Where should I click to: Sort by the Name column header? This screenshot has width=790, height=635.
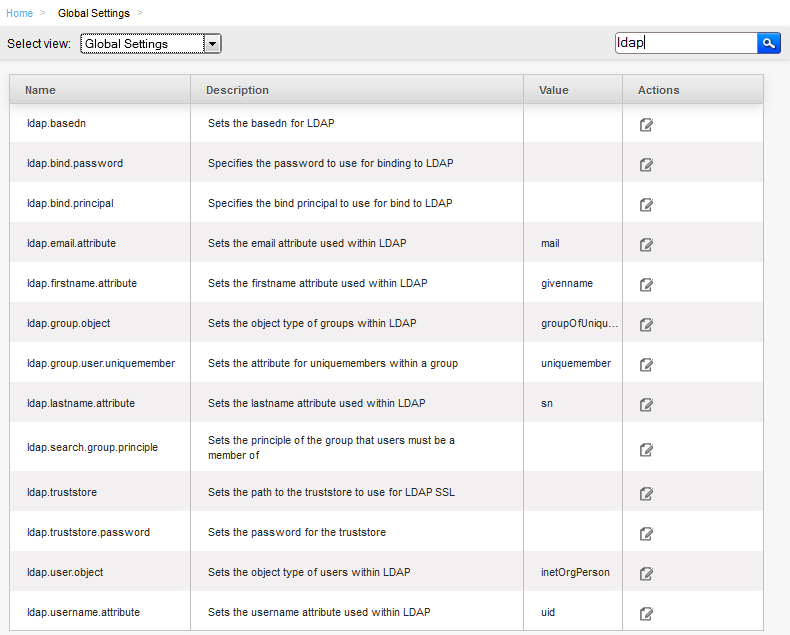click(x=40, y=90)
